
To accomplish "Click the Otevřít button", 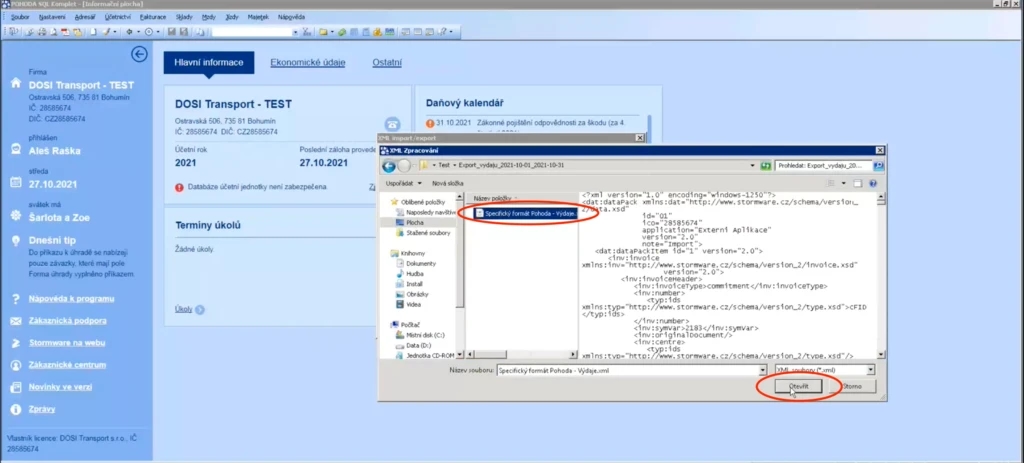I will point(798,387).
